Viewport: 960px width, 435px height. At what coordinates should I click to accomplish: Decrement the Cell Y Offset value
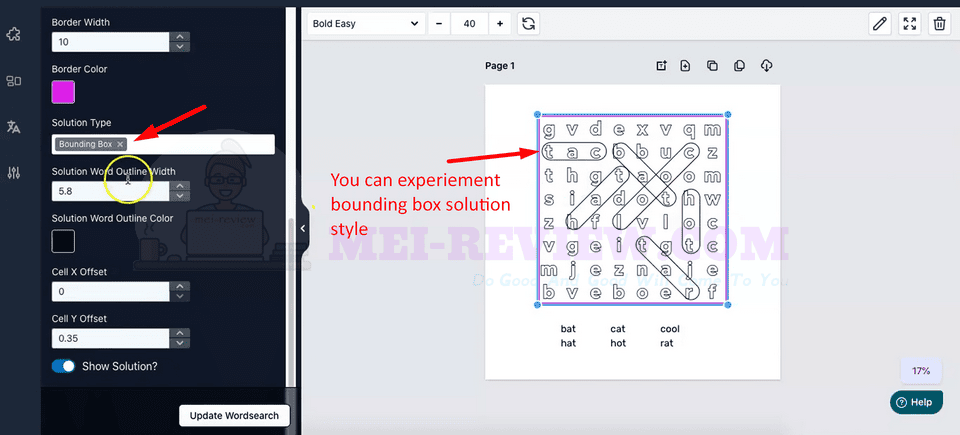(179, 343)
